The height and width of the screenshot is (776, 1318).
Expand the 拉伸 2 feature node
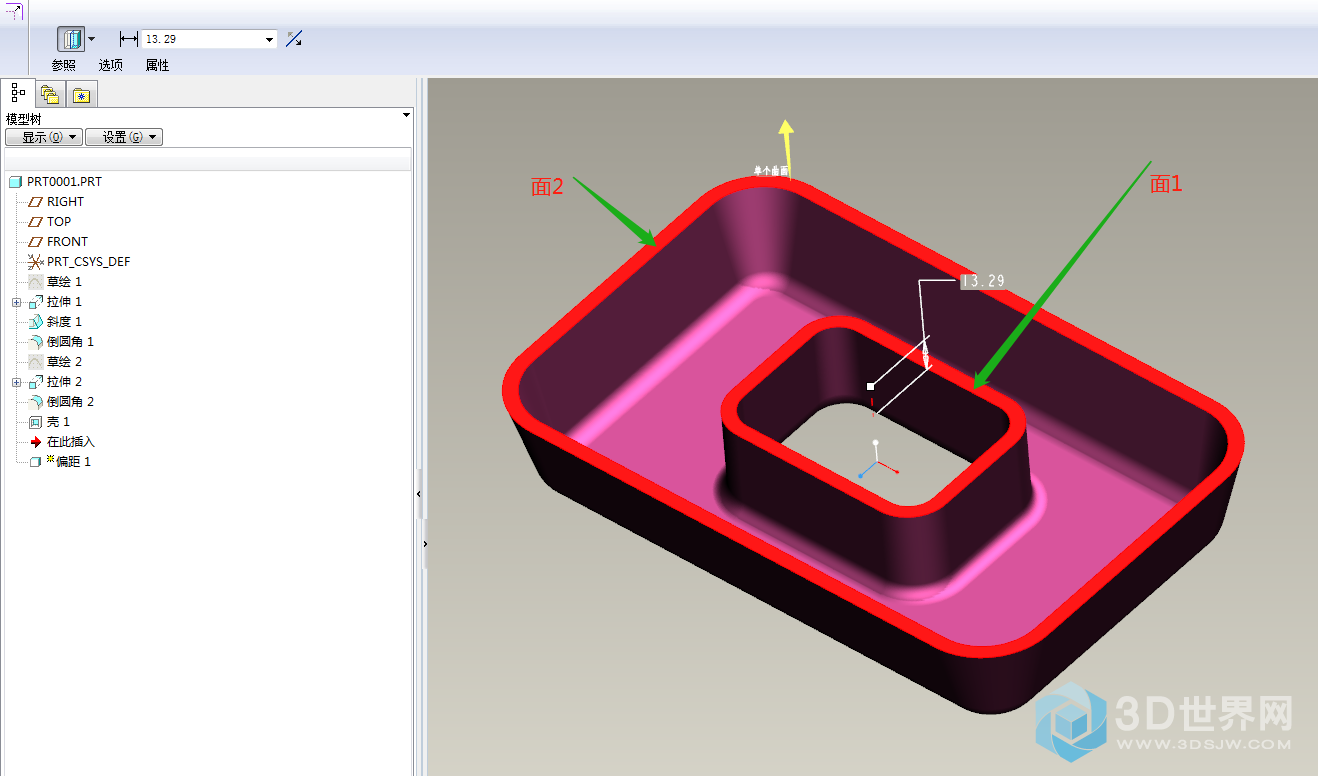pos(16,382)
